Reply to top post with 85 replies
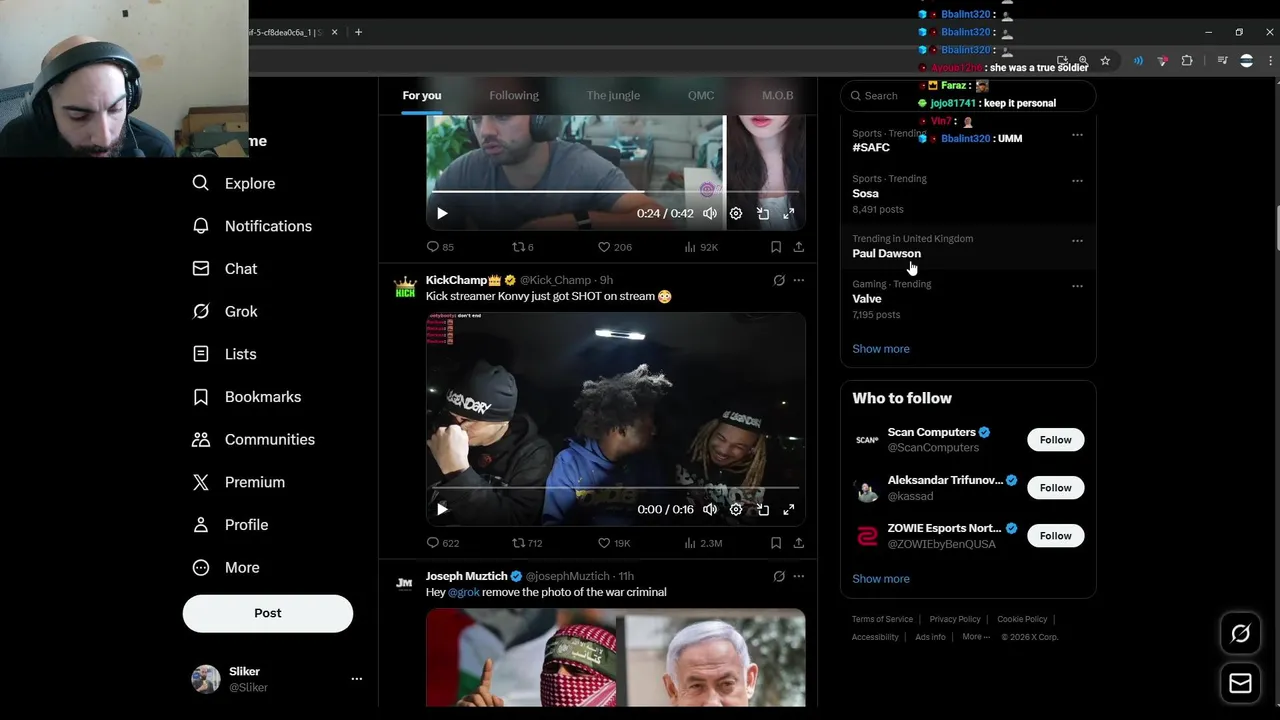This screenshot has height=720, width=1280. [440, 247]
